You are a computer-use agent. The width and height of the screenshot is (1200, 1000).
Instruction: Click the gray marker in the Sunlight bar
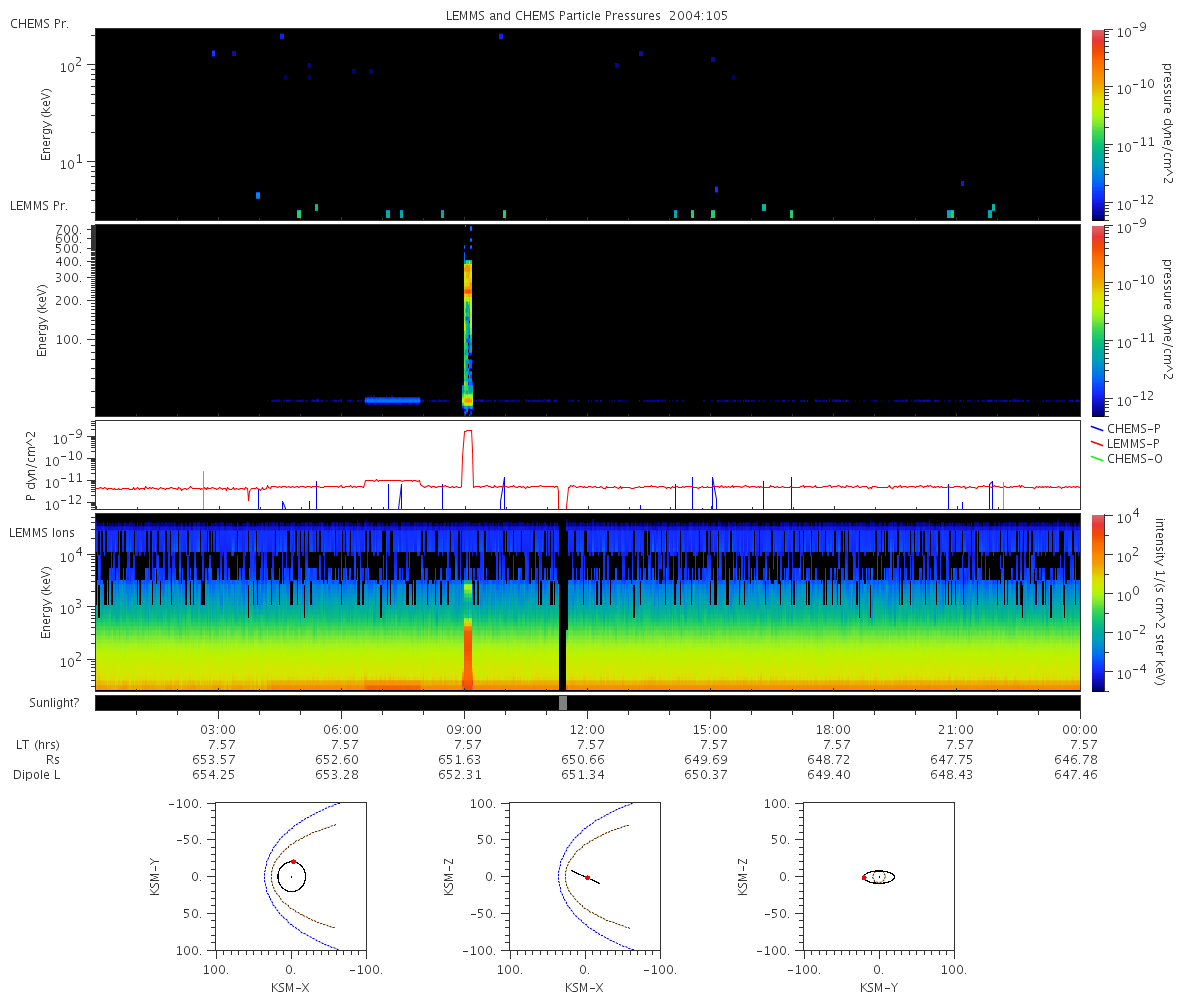[x=563, y=703]
